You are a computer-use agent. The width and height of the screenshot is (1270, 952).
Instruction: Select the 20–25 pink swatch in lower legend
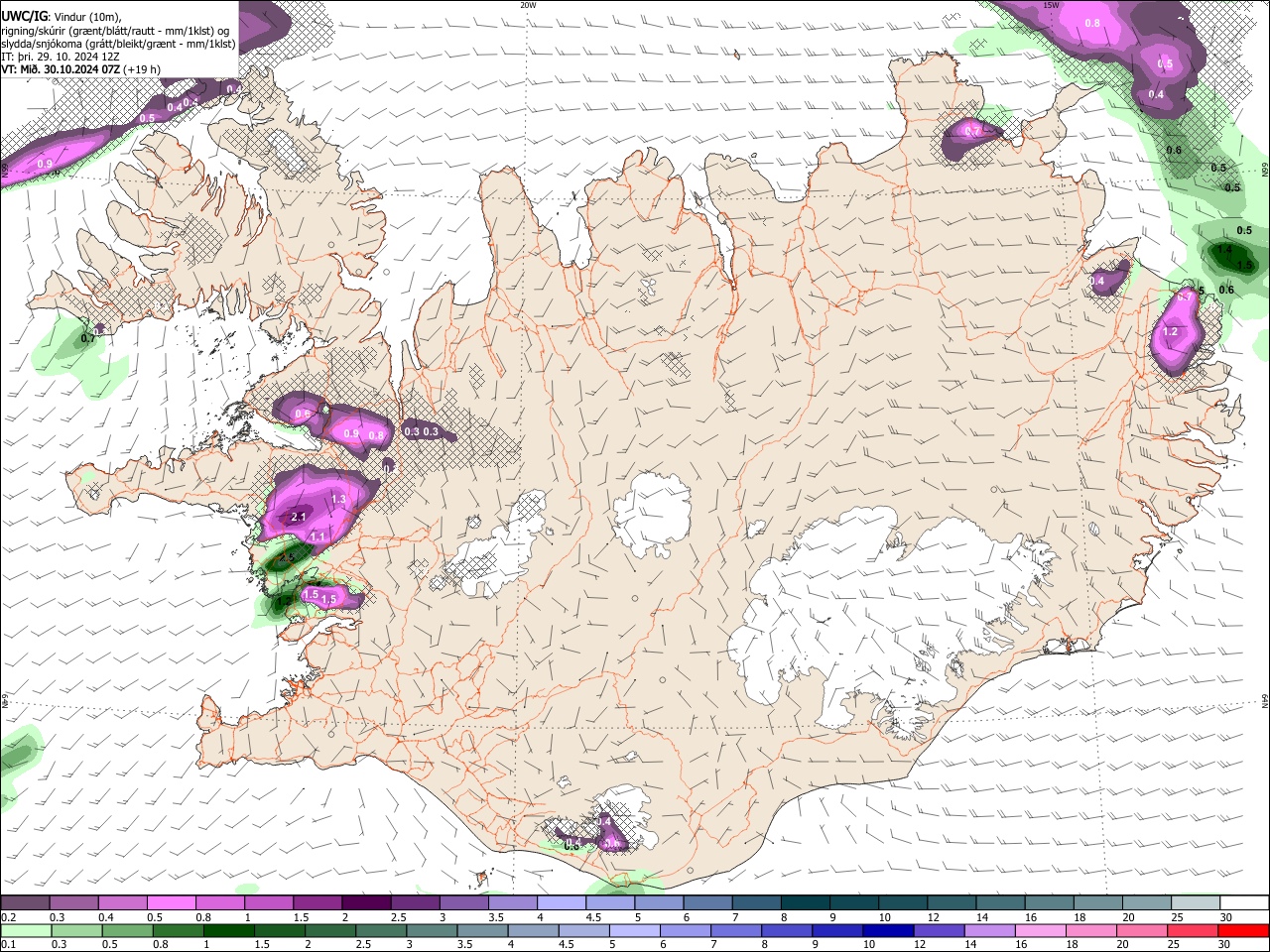click(1141, 930)
